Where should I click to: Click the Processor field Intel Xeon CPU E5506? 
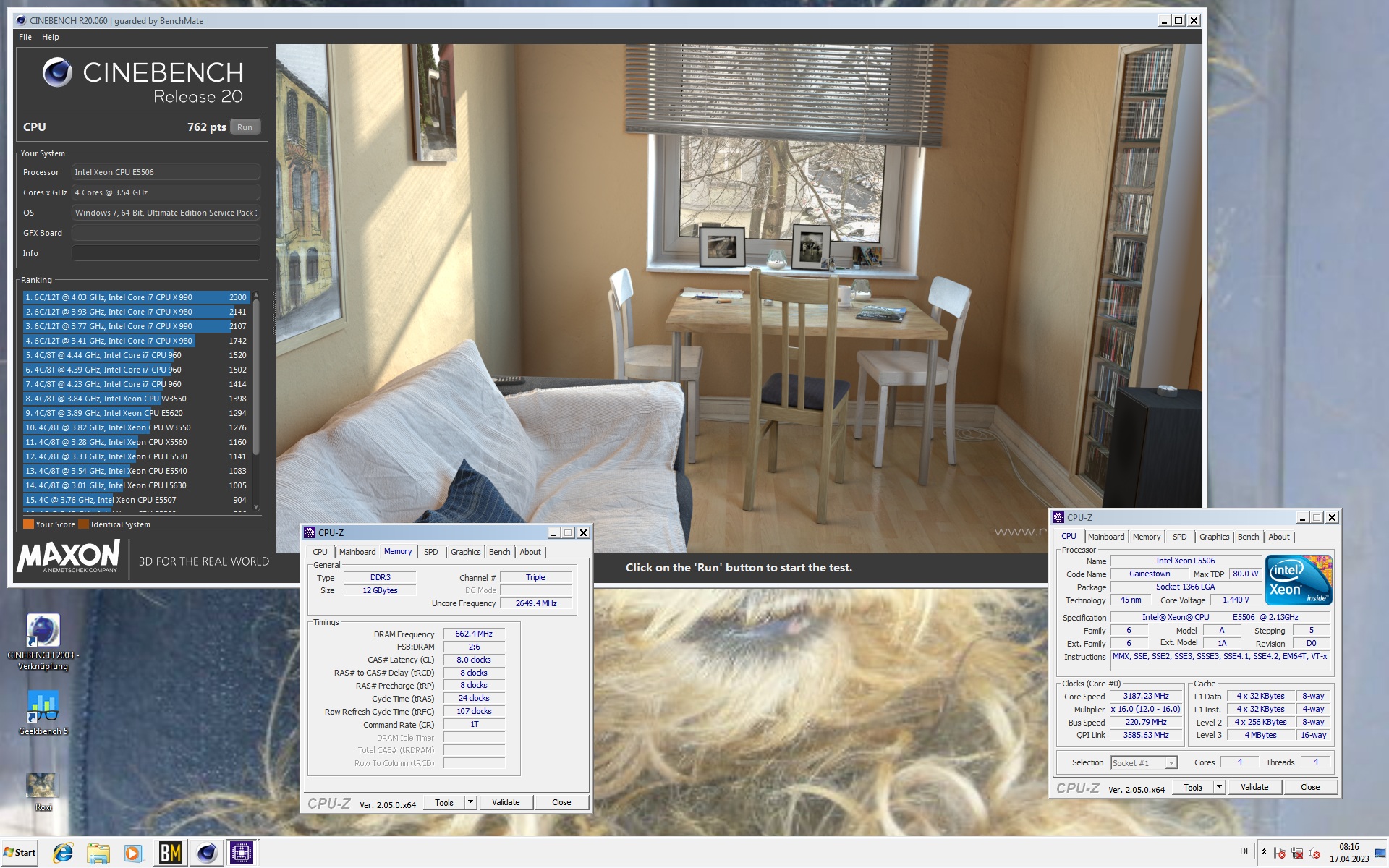pos(166,172)
